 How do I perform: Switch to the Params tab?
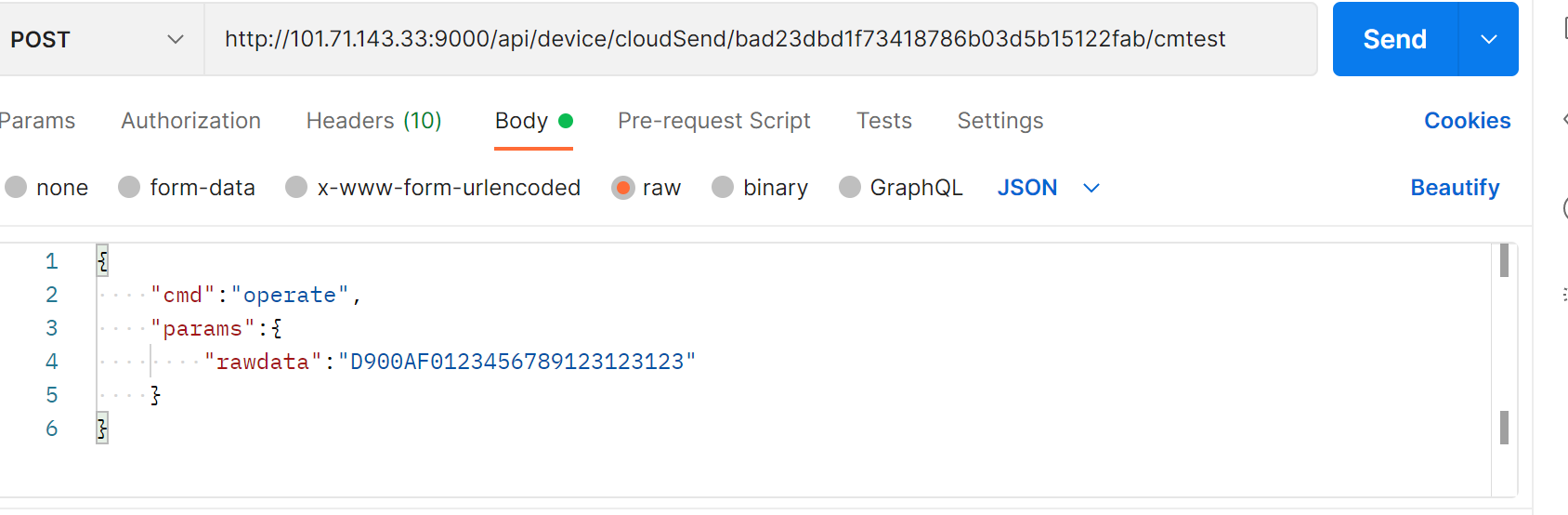pos(37,121)
